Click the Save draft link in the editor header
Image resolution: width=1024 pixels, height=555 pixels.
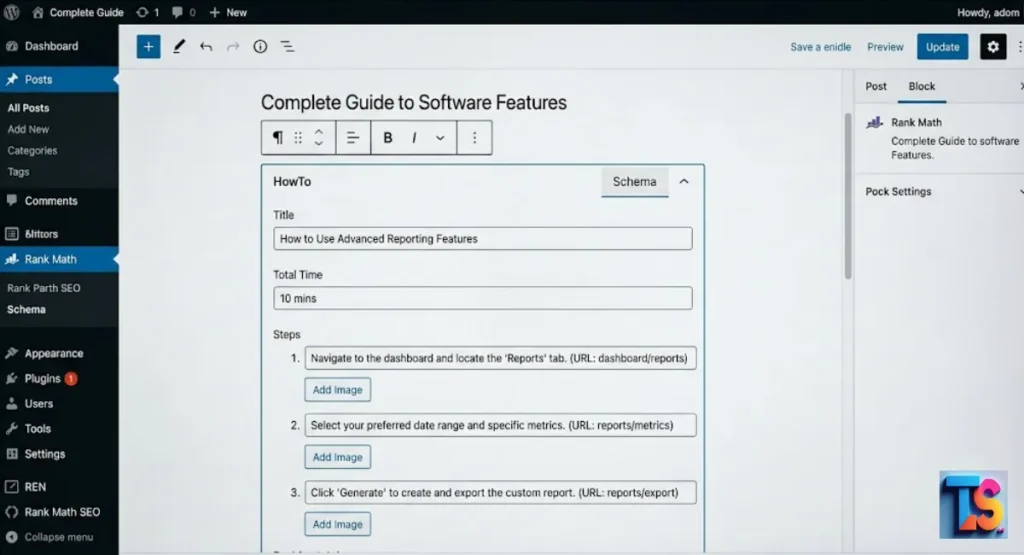[820, 47]
